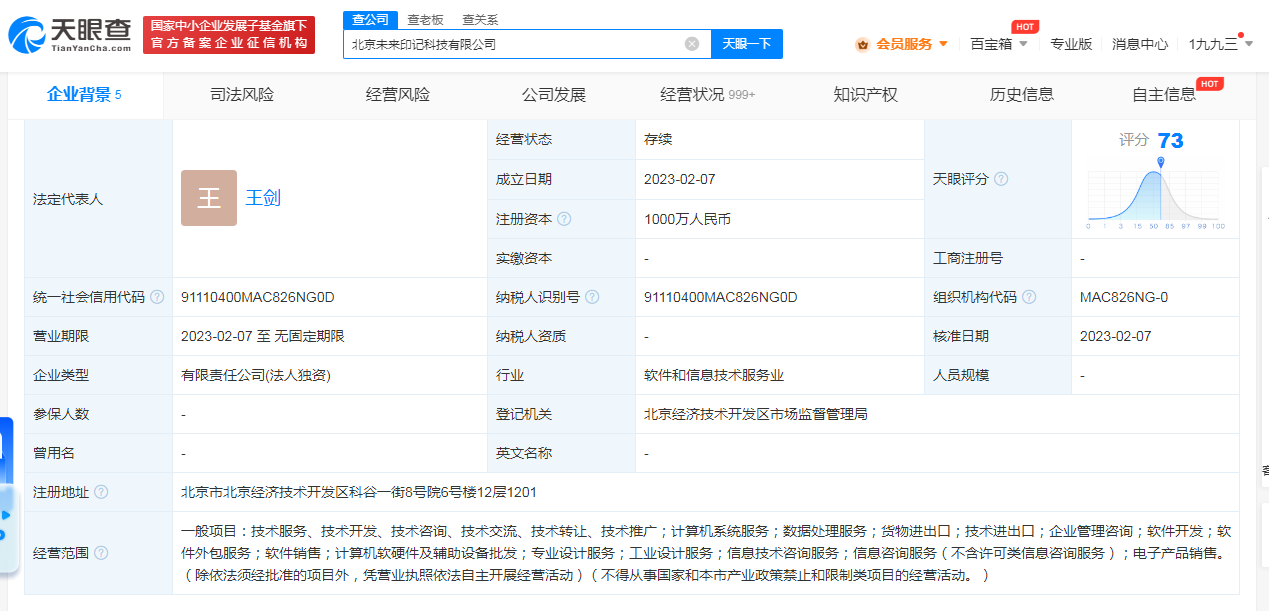Click help icon next to 纳税人识别号
Screen dimensions: 1269x611
point(592,297)
